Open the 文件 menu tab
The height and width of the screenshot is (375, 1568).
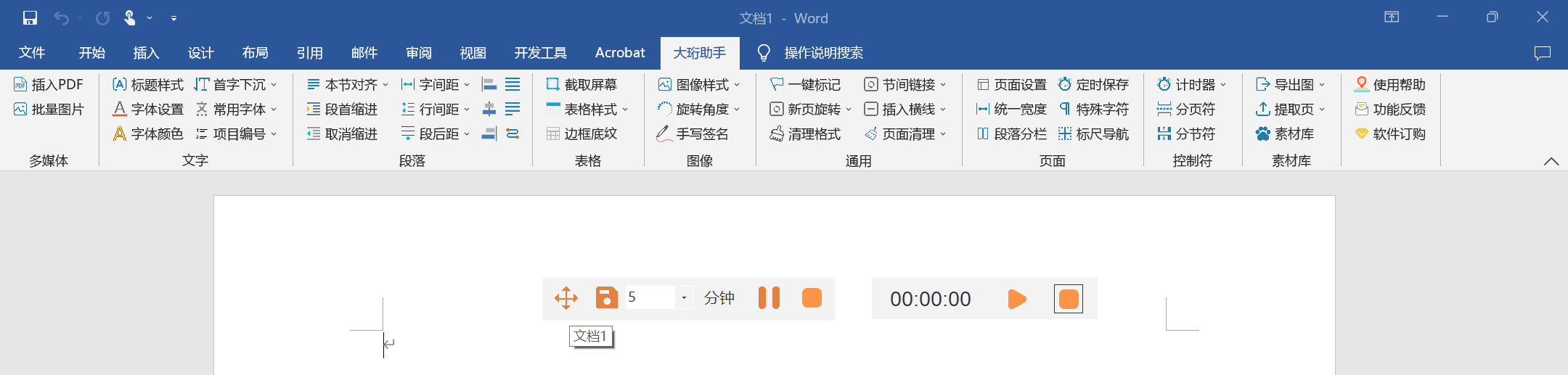pyautogui.click(x=32, y=52)
